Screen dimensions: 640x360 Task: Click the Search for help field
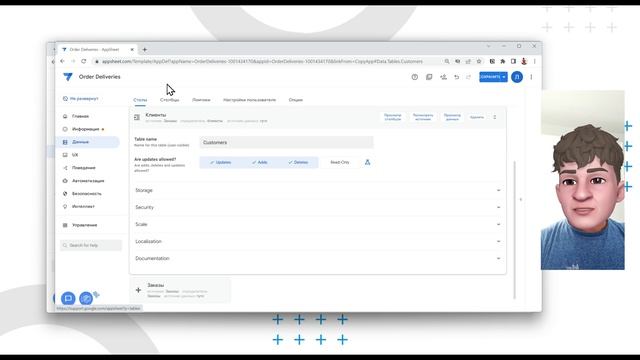(91, 245)
